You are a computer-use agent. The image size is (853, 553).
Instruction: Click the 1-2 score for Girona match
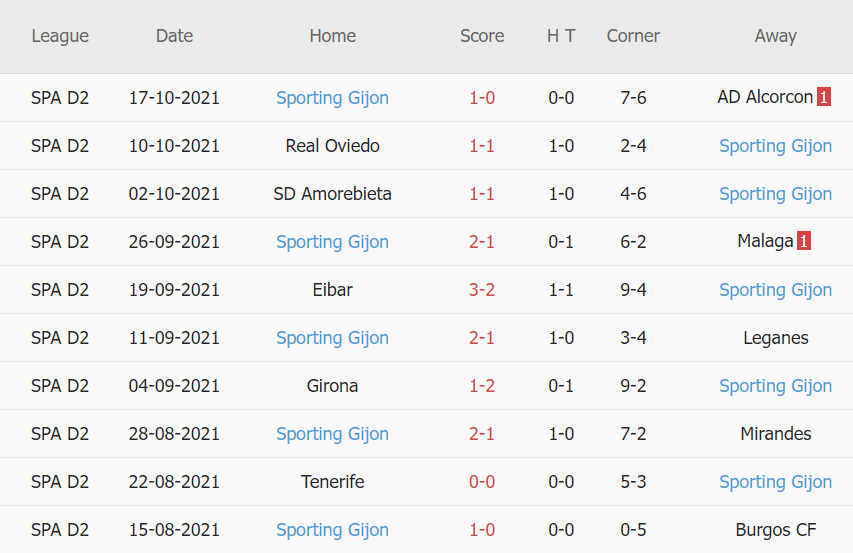coord(482,386)
